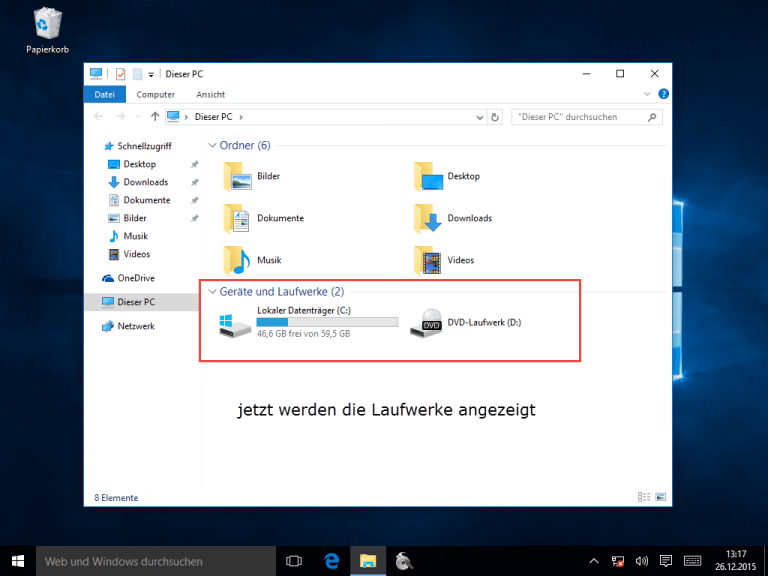Collapse the Ordner (6) group
768x576 pixels.
(x=212, y=146)
